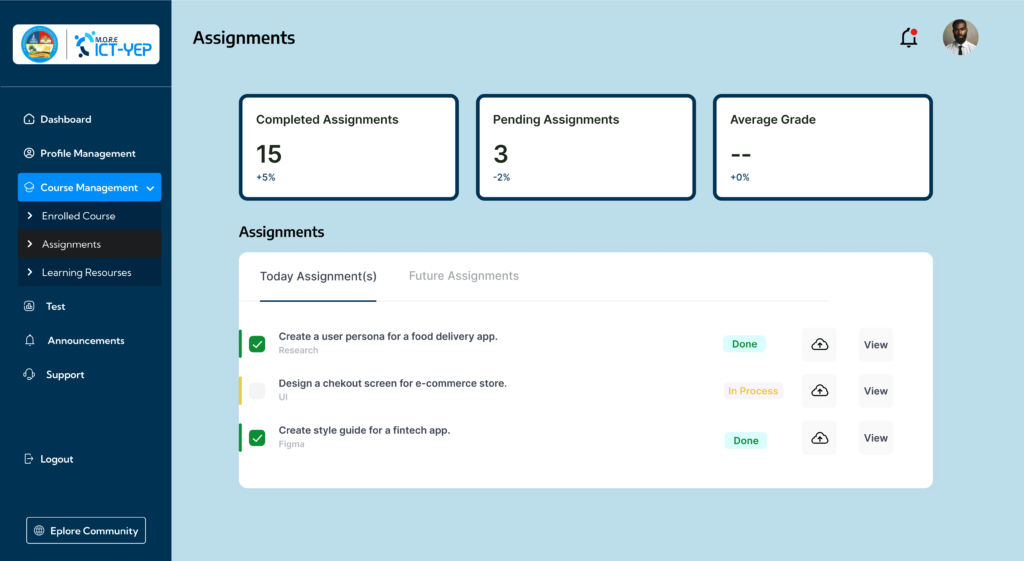This screenshot has width=1024, height=561.
Task: Select the Today Assignment(s) tab
Action: (318, 277)
